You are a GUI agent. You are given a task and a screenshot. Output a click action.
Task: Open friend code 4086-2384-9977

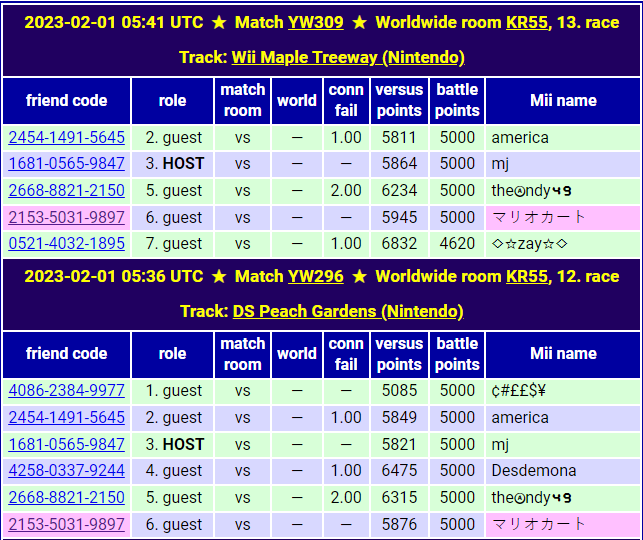click(x=66, y=390)
